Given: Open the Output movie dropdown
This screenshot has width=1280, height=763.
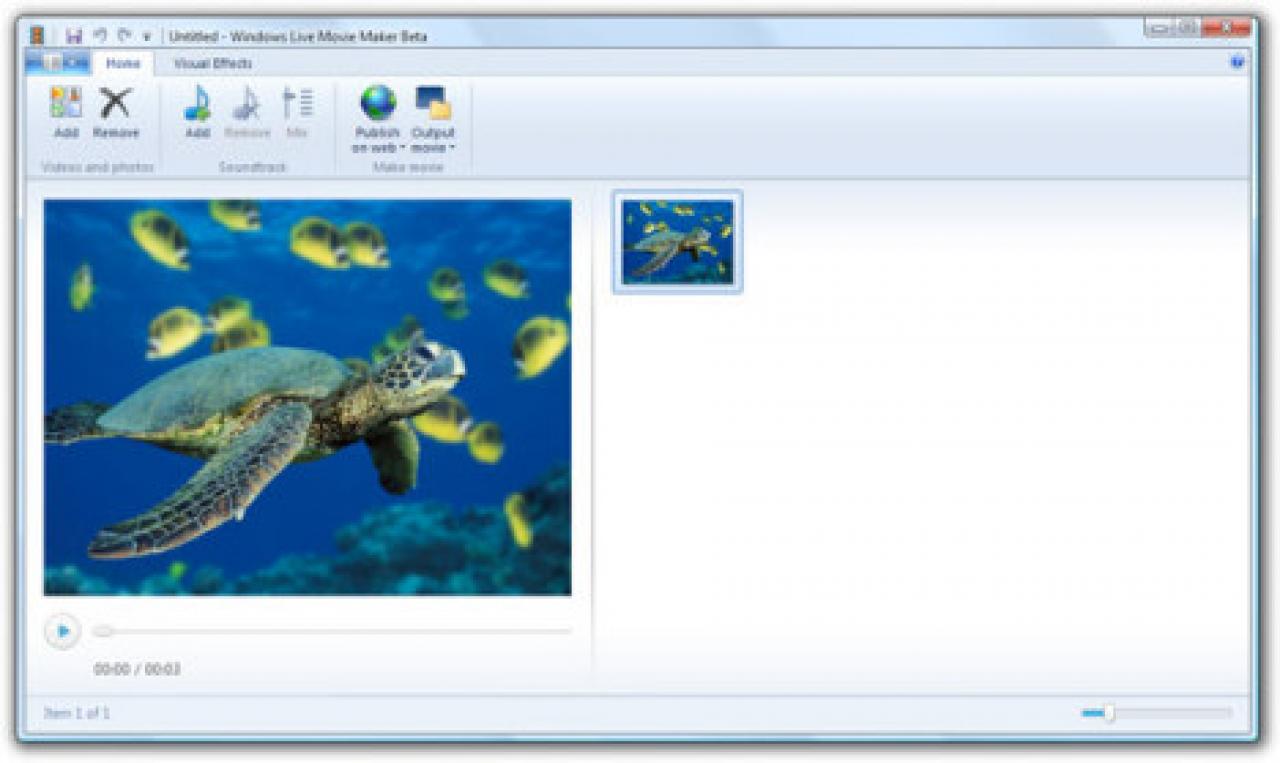Looking at the screenshot, I should (x=433, y=119).
